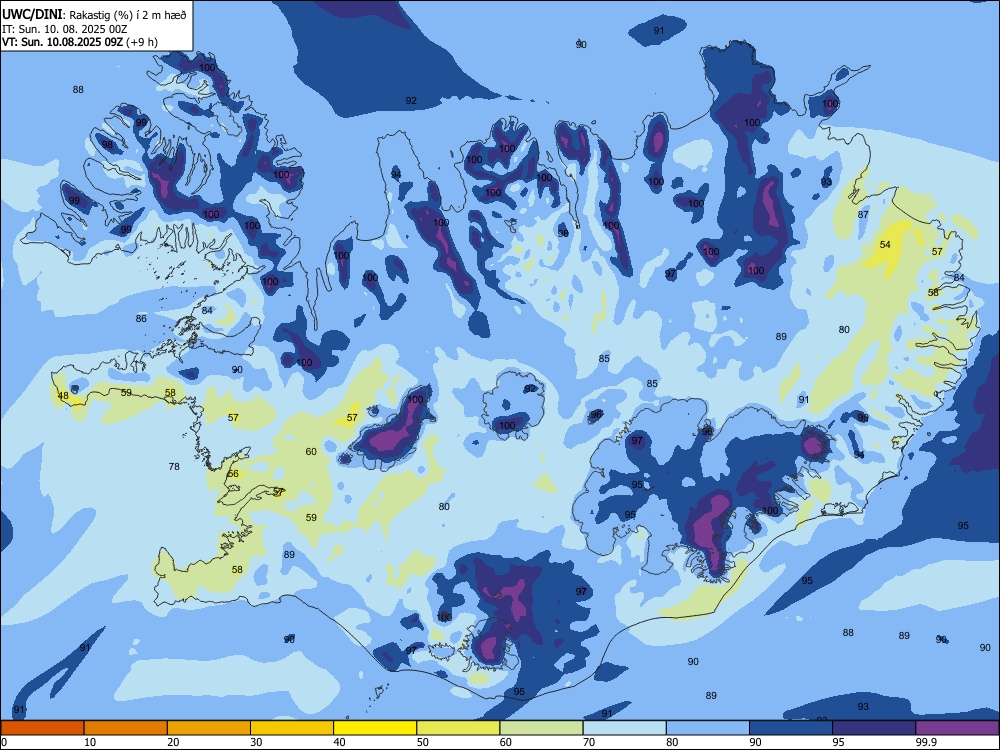Image resolution: width=1000 pixels, height=750 pixels.
Task: Pick the indigo 95–99.9 legend swatch
Action: [874, 728]
